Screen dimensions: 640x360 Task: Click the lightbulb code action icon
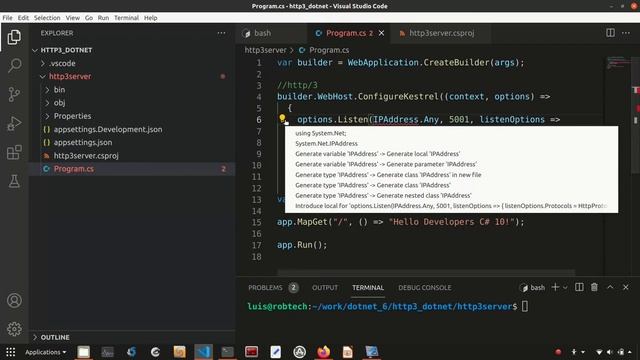click(x=282, y=119)
